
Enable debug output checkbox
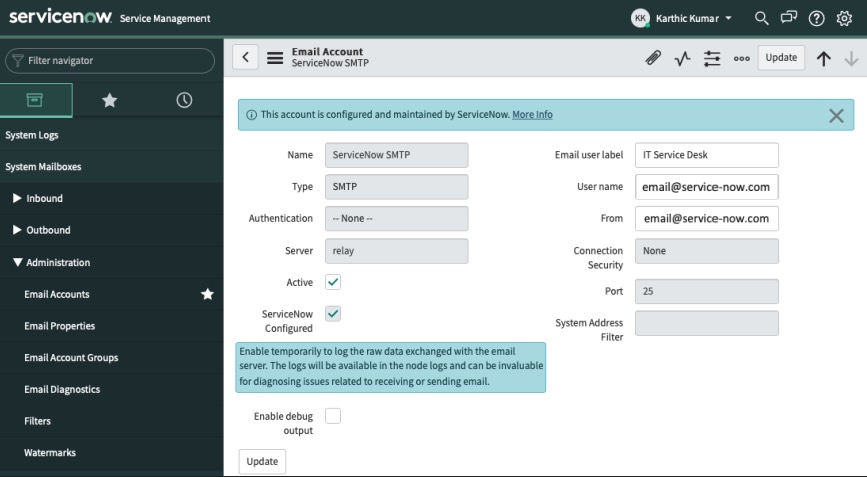[x=333, y=416]
